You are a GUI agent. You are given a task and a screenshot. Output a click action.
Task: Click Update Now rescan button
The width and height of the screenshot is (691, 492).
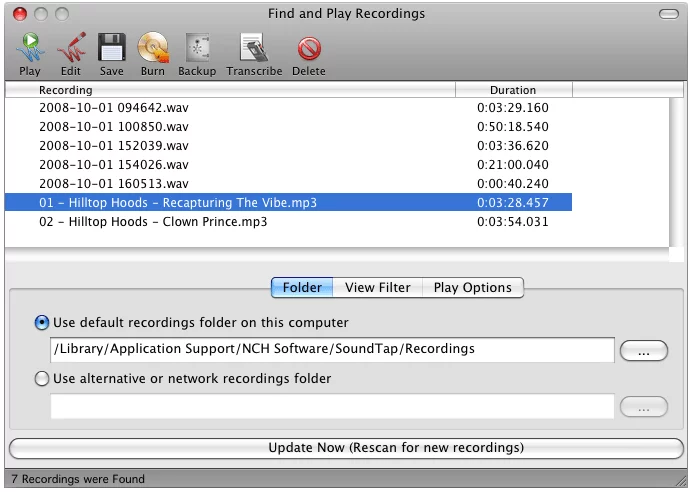click(x=345, y=448)
